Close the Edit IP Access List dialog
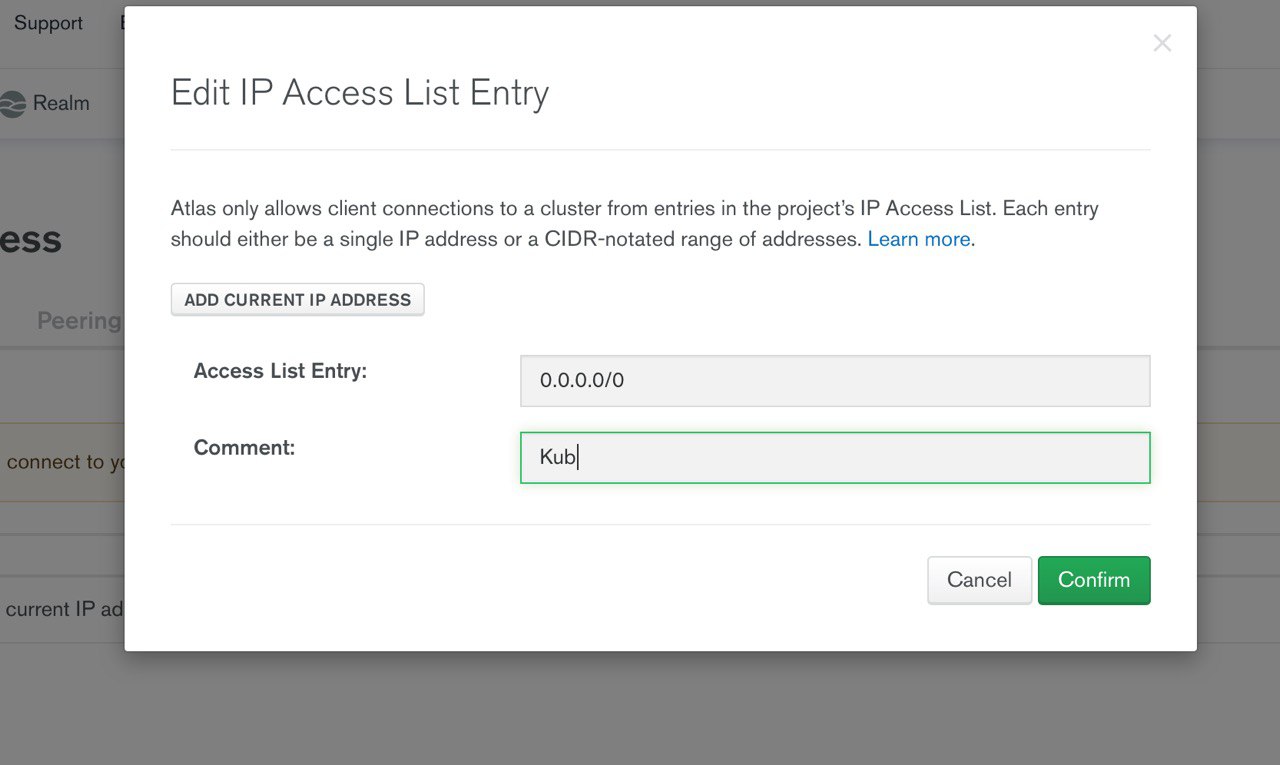Image resolution: width=1280 pixels, height=765 pixels. (x=1162, y=43)
